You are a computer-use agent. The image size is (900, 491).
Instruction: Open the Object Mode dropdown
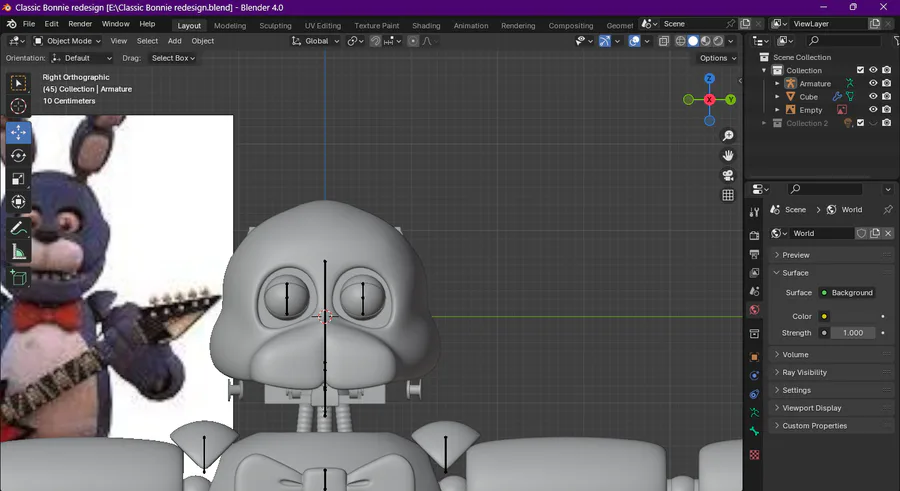67,41
